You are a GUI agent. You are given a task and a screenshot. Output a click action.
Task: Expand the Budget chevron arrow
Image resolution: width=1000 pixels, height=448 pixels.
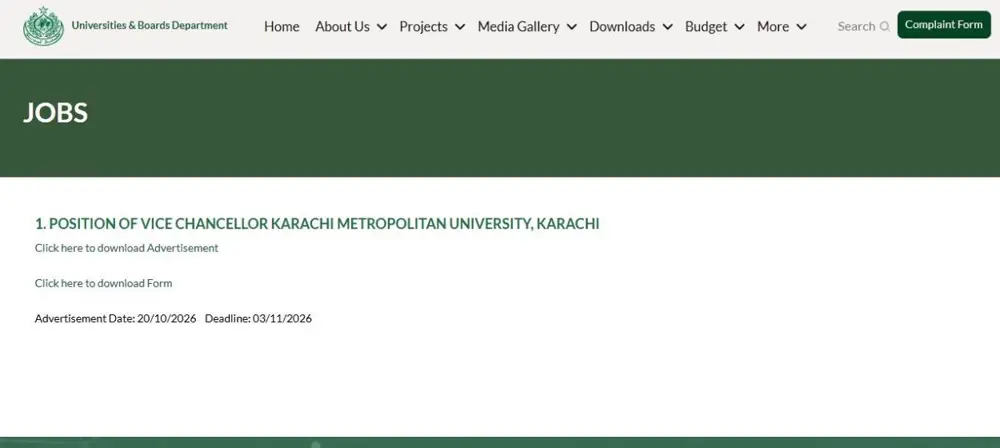[739, 27]
